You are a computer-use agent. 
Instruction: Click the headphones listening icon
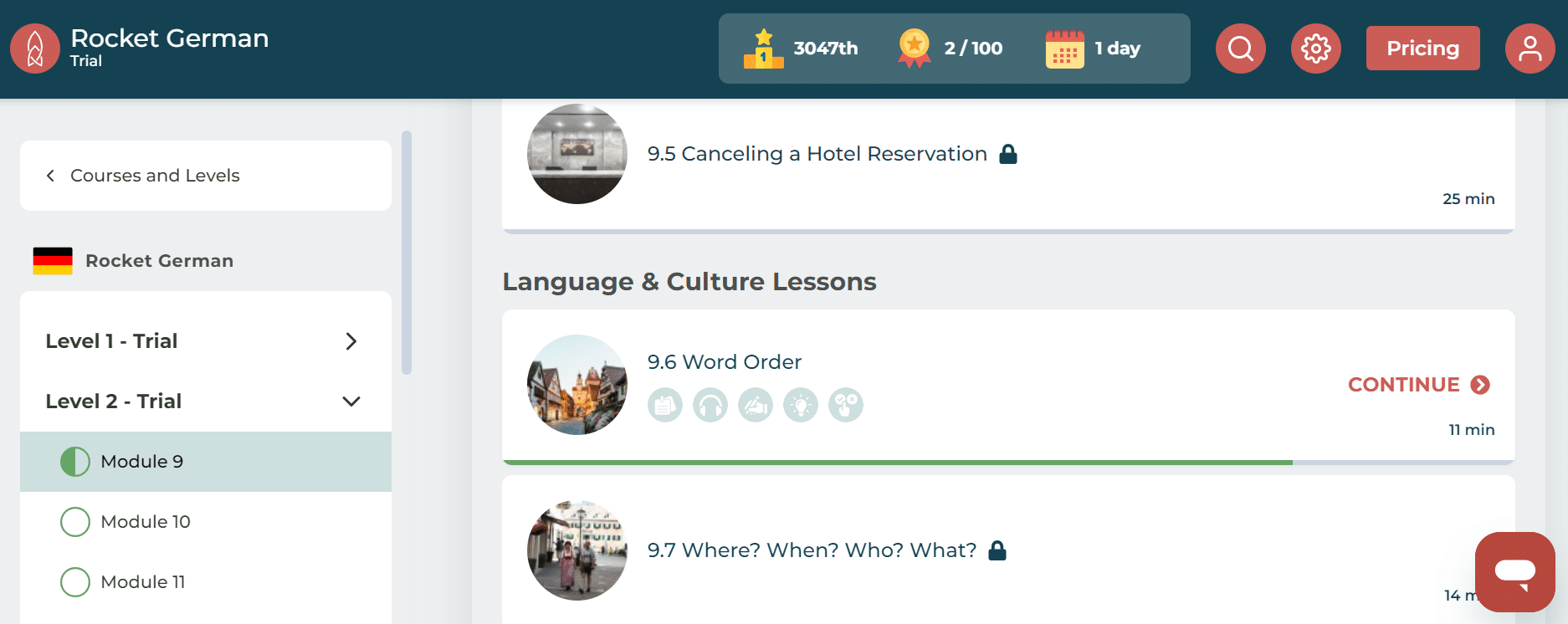[710, 406]
